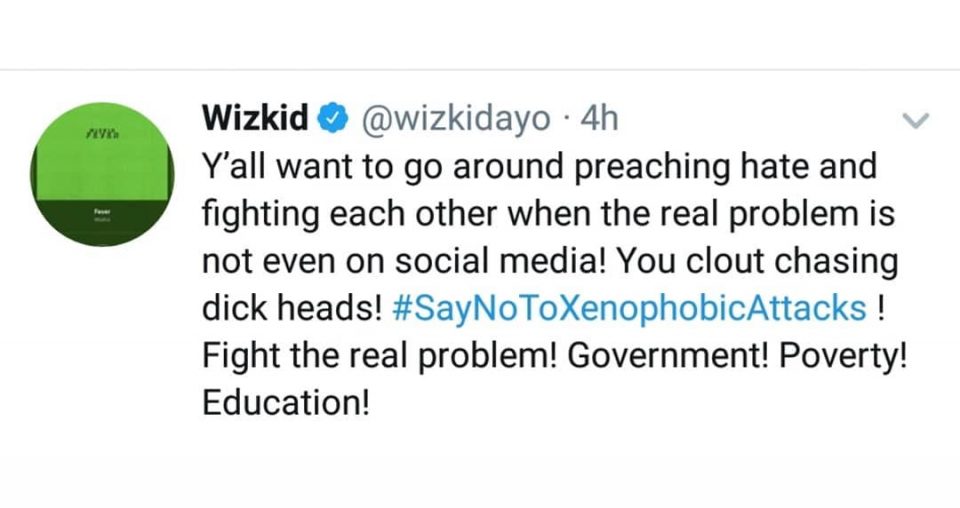960x508 pixels.
Task: Open the tweet options chevron menu
Action: [x=916, y=121]
